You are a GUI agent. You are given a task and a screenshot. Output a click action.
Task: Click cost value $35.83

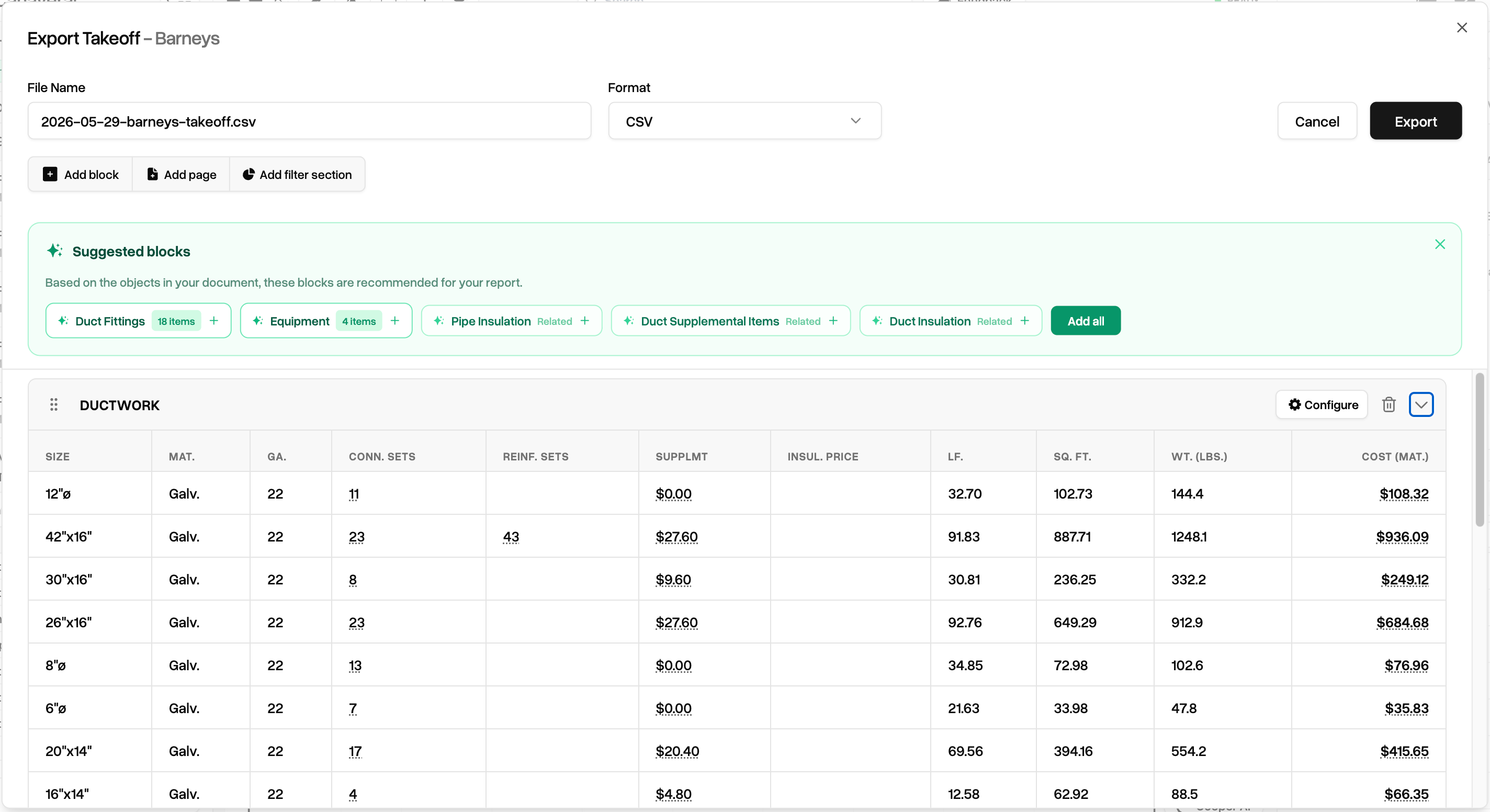[x=1406, y=708]
